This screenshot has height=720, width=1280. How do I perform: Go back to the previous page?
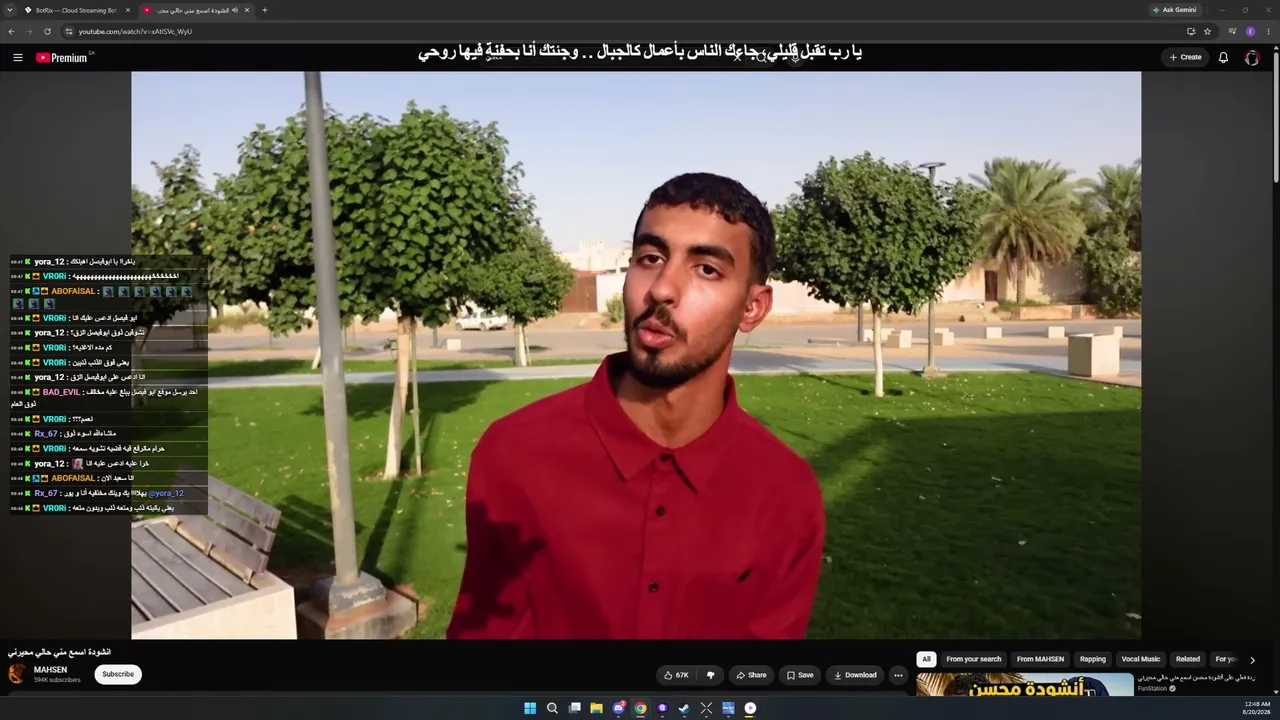[12, 31]
